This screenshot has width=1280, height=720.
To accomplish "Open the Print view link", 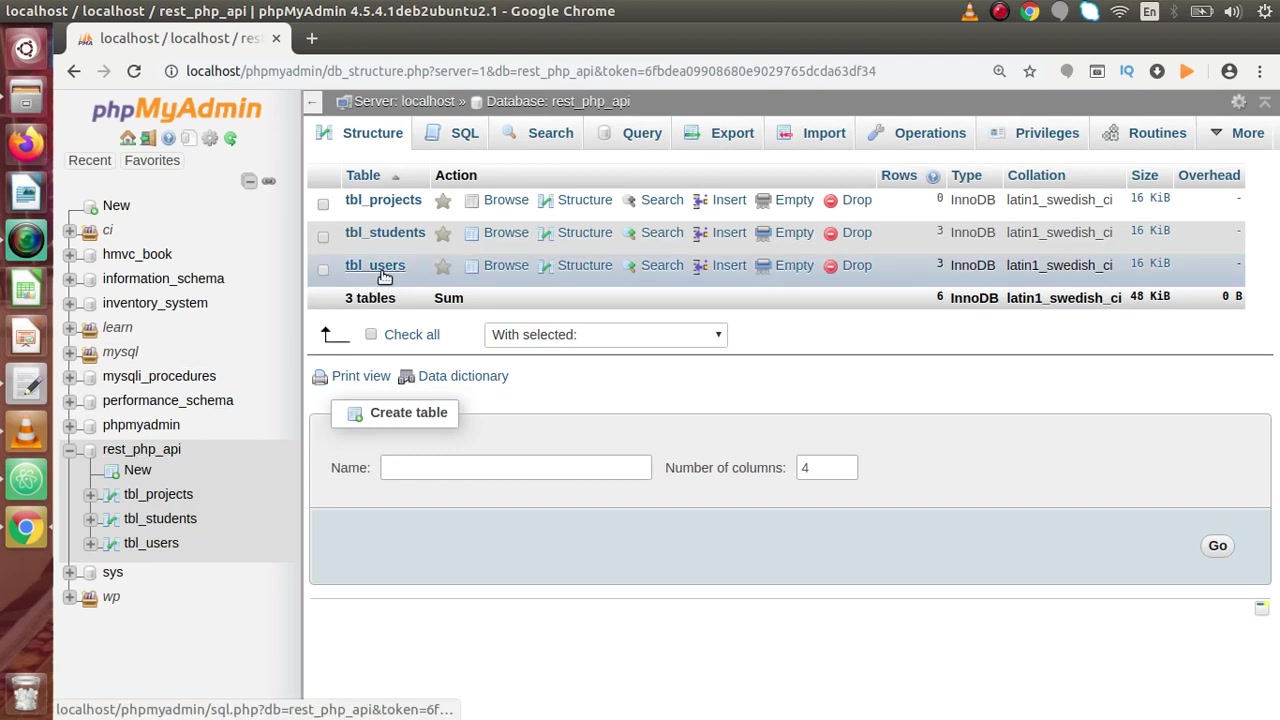I will pos(351,376).
